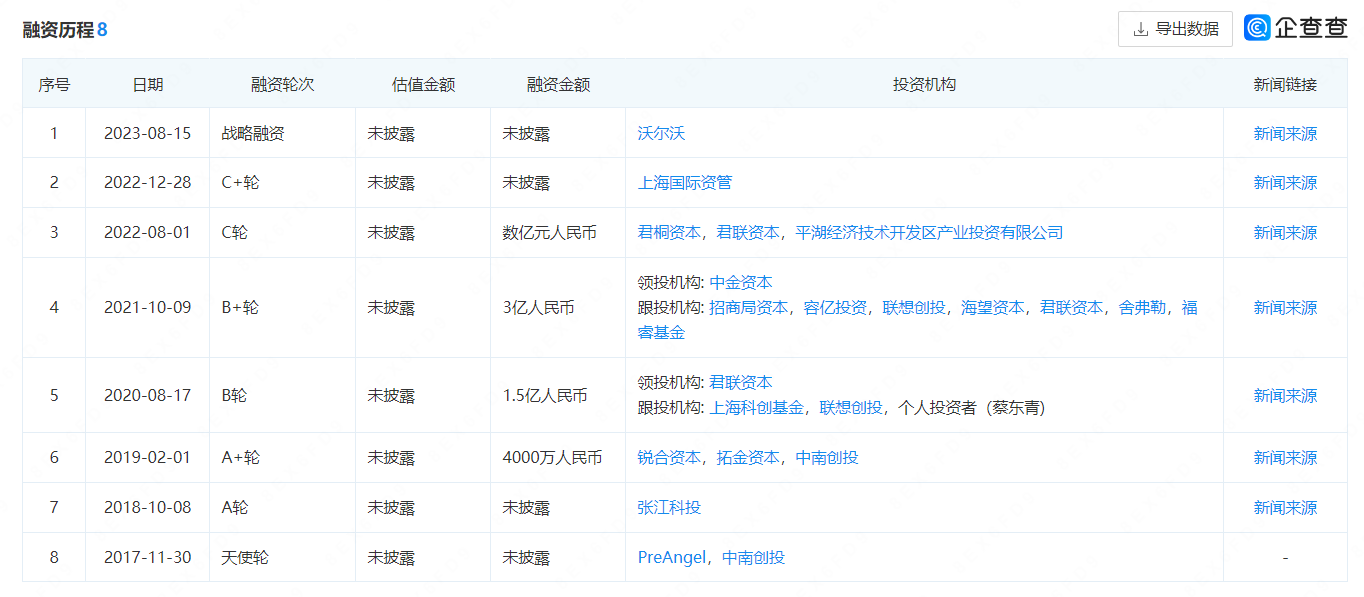This screenshot has height=597, width=1364.
Task: Open 中南创投 in the A+轮 row
Action: click(x=827, y=458)
